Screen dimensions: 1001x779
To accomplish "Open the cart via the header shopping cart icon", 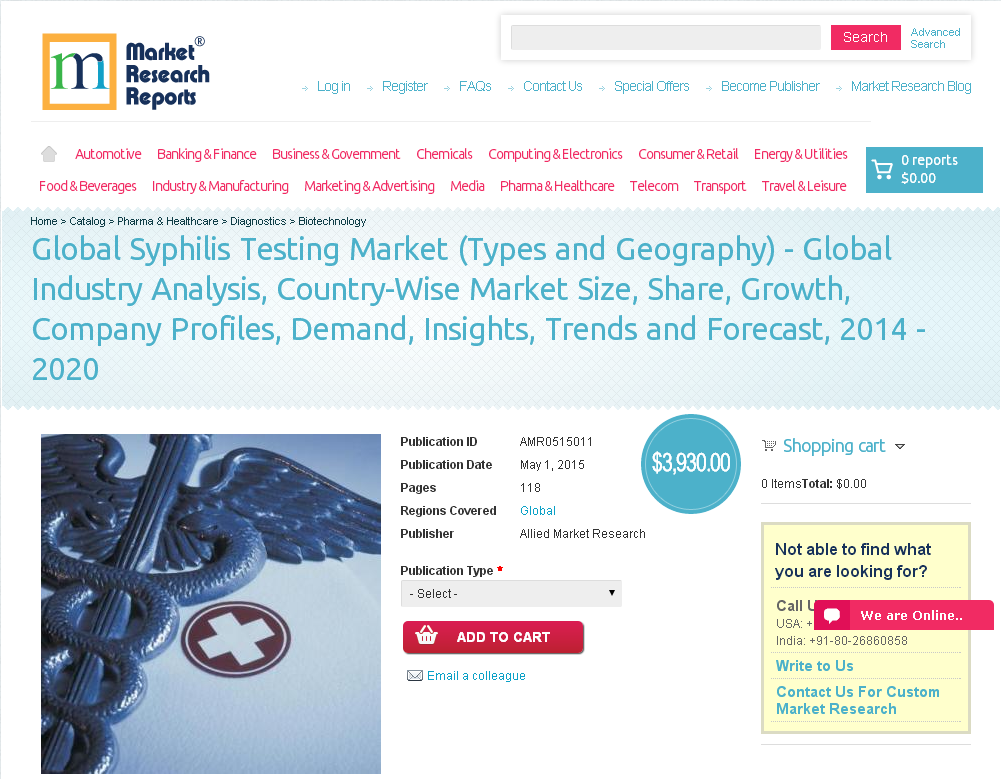I will [884, 169].
